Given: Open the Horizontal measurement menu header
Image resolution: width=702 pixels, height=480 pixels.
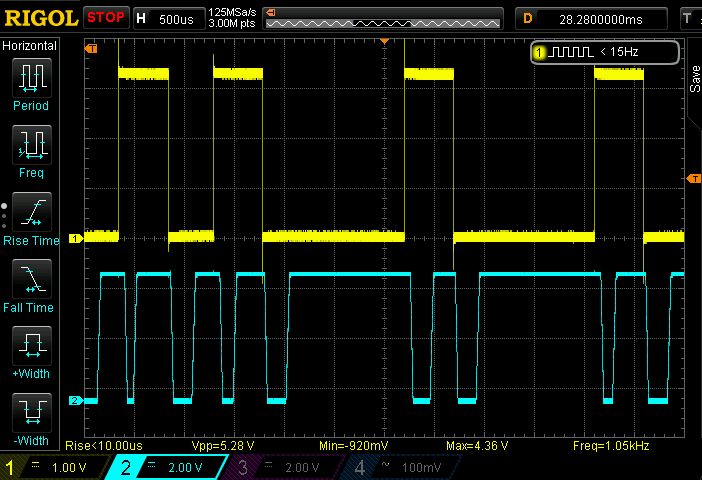Looking at the screenshot, I should [x=31, y=46].
